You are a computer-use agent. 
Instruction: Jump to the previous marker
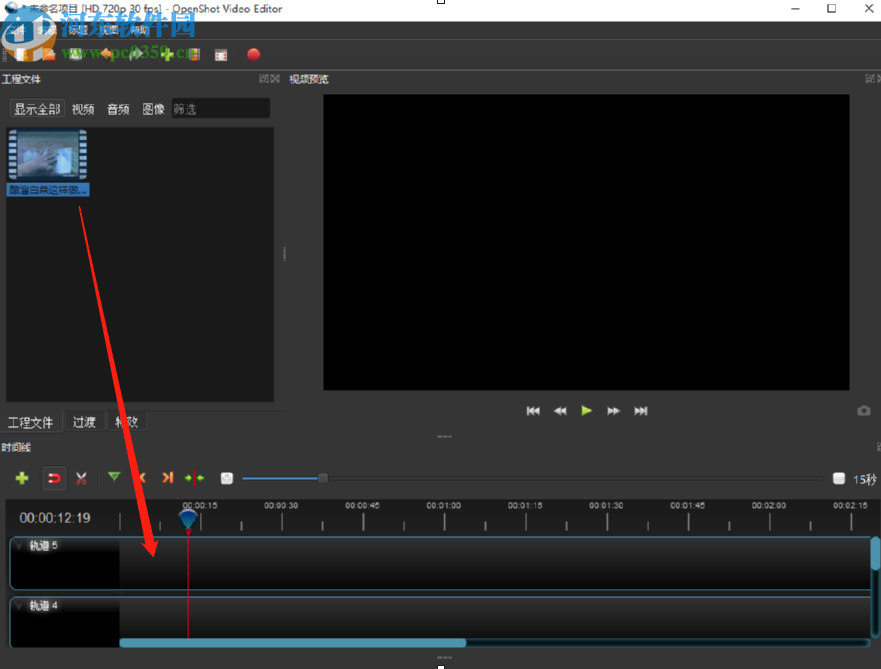pyautogui.click(x=142, y=477)
